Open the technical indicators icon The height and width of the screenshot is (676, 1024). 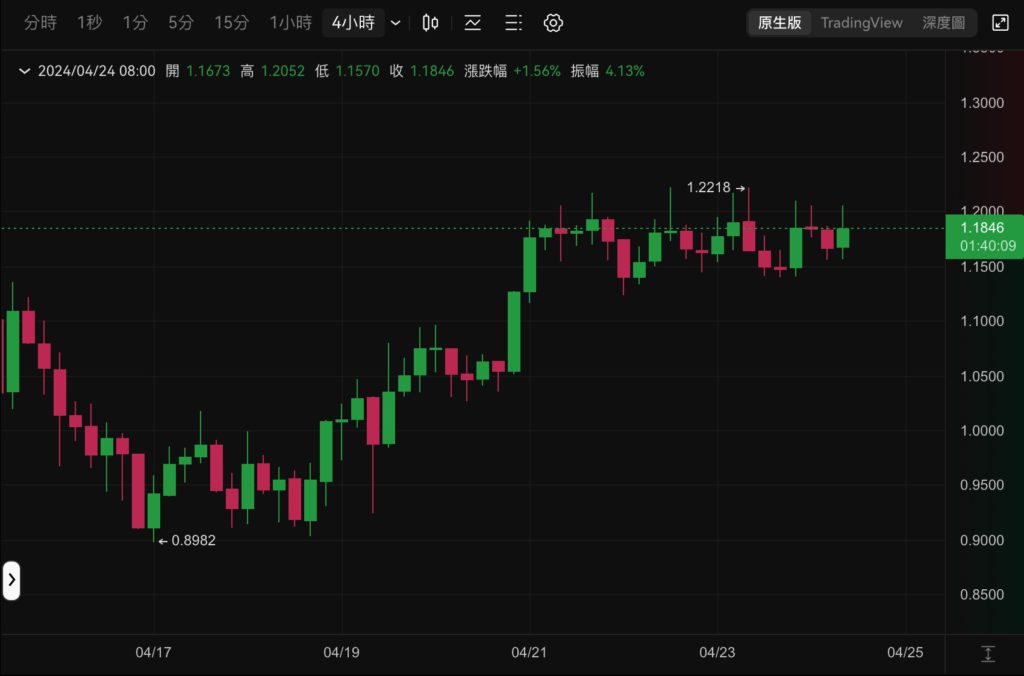pyautogui.click(x=472, y=23)
